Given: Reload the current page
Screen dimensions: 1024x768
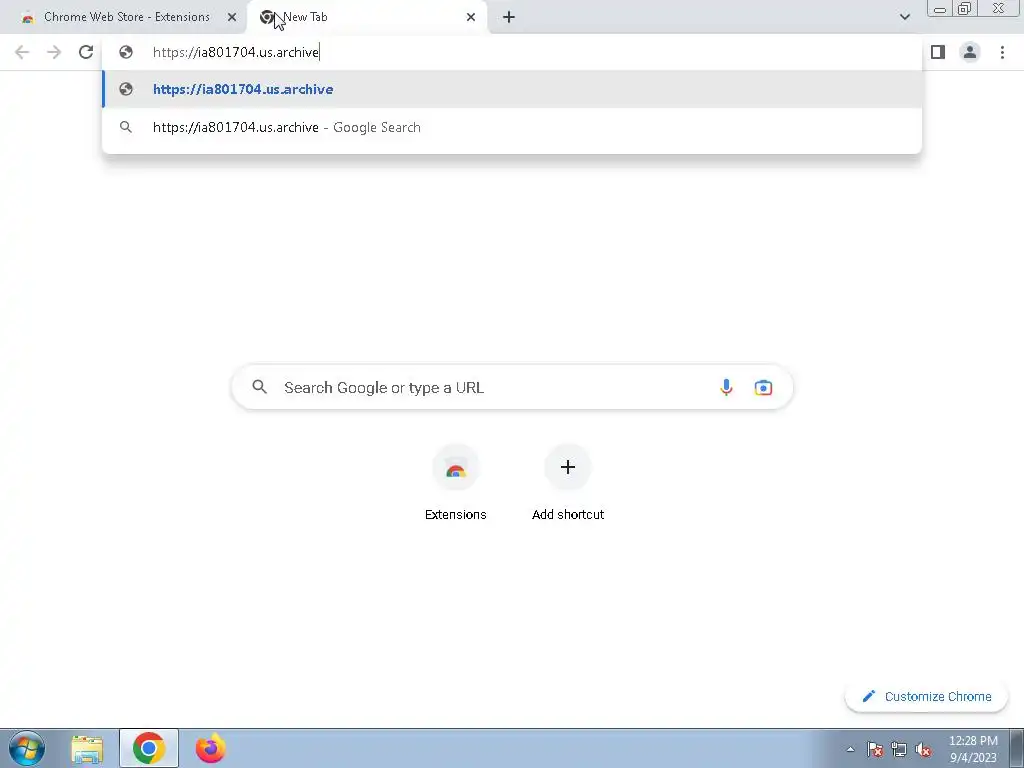Looking at the screenshot, I should pyautogui.click(x=86, y=52).
